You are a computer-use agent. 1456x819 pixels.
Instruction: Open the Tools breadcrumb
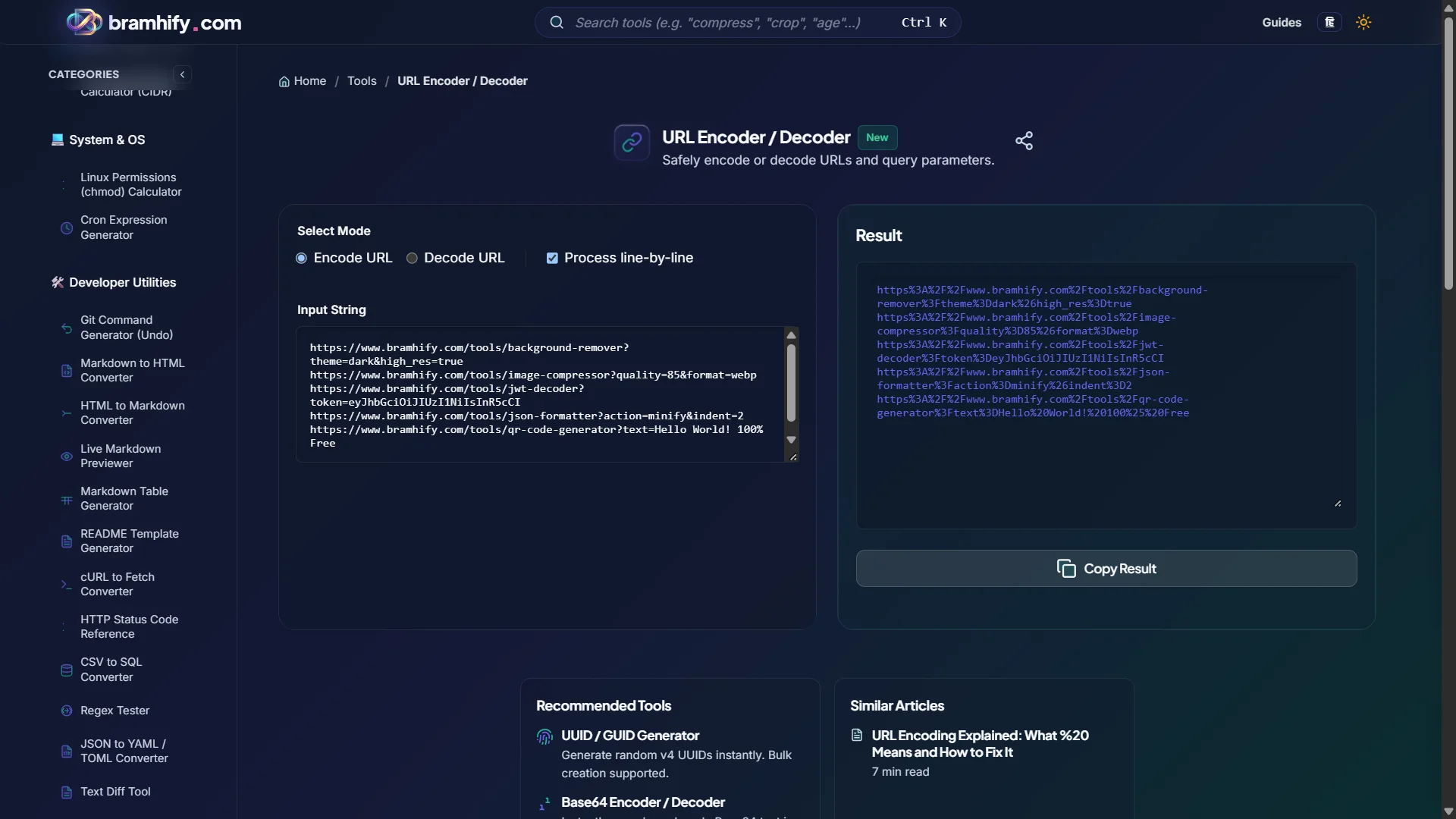[362, 81]
